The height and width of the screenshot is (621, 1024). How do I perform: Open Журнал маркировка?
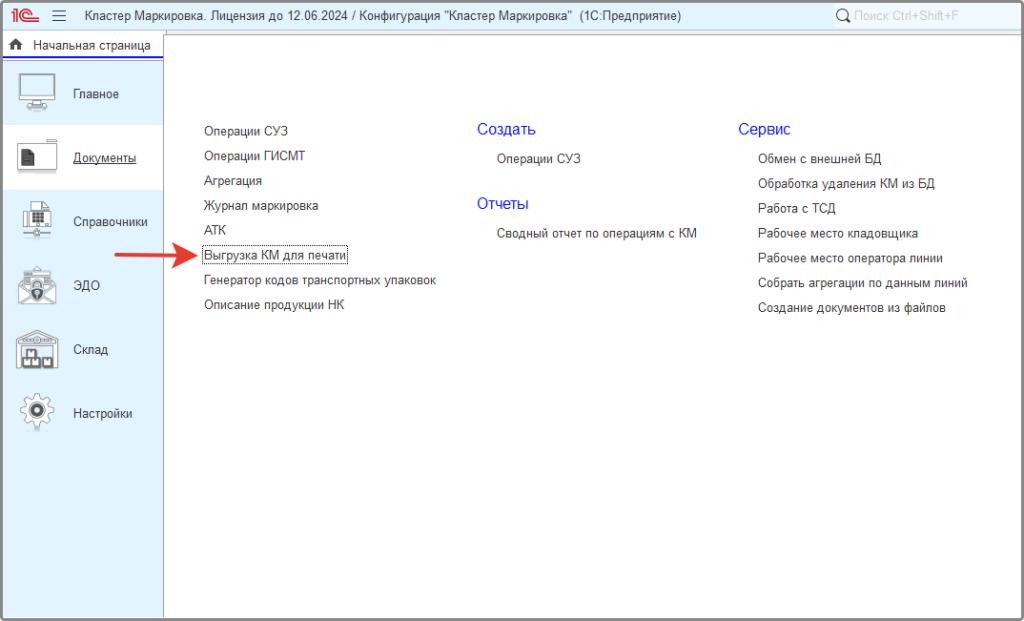tap(261, 206)
